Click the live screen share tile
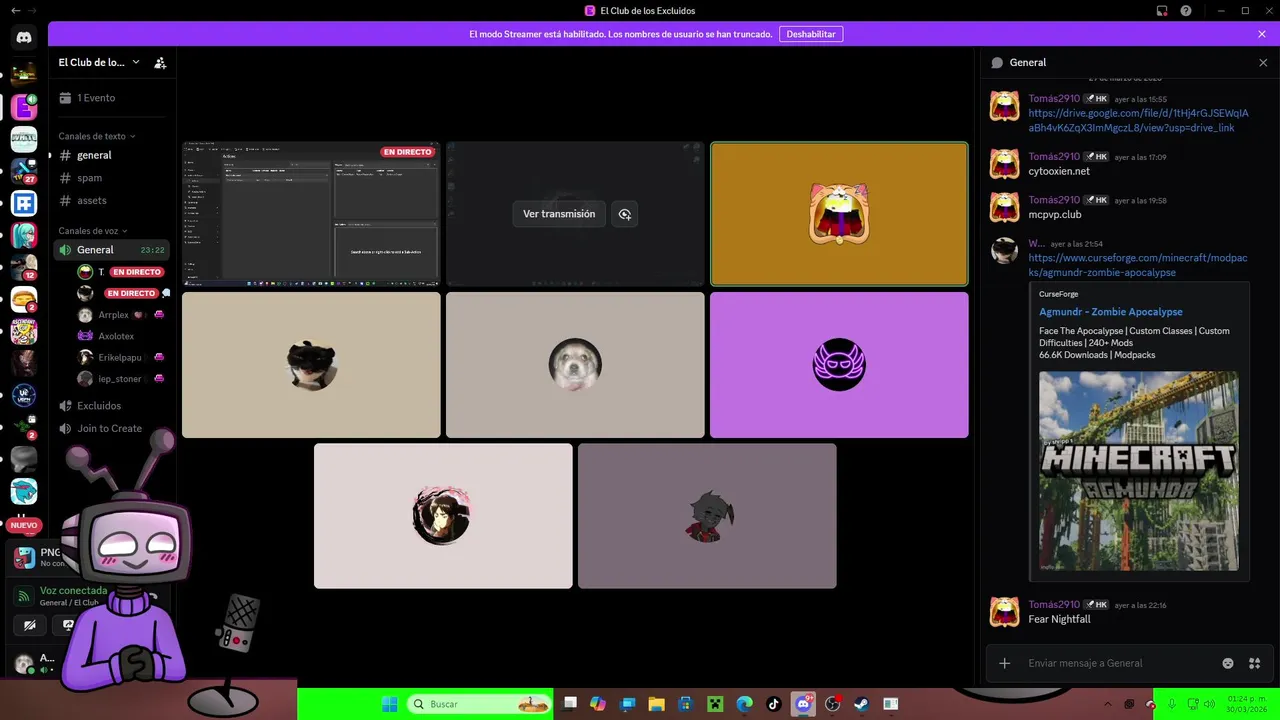The width and height of the screenshot is (1280, 720). coord(311,214)
